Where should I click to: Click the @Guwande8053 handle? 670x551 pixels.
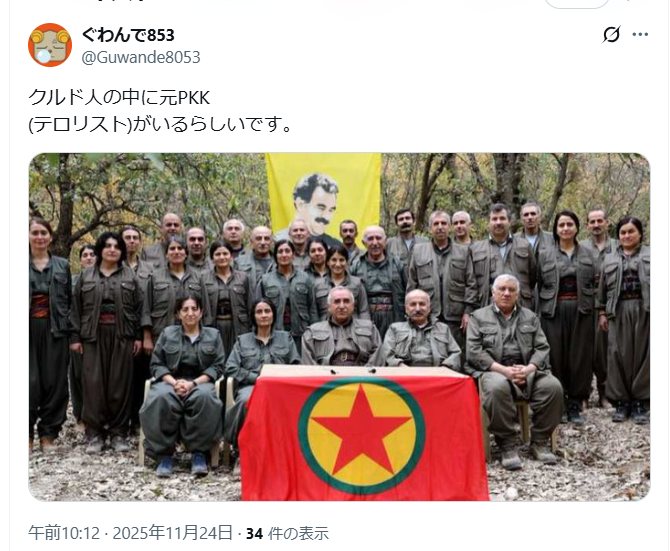pos(141,57)
